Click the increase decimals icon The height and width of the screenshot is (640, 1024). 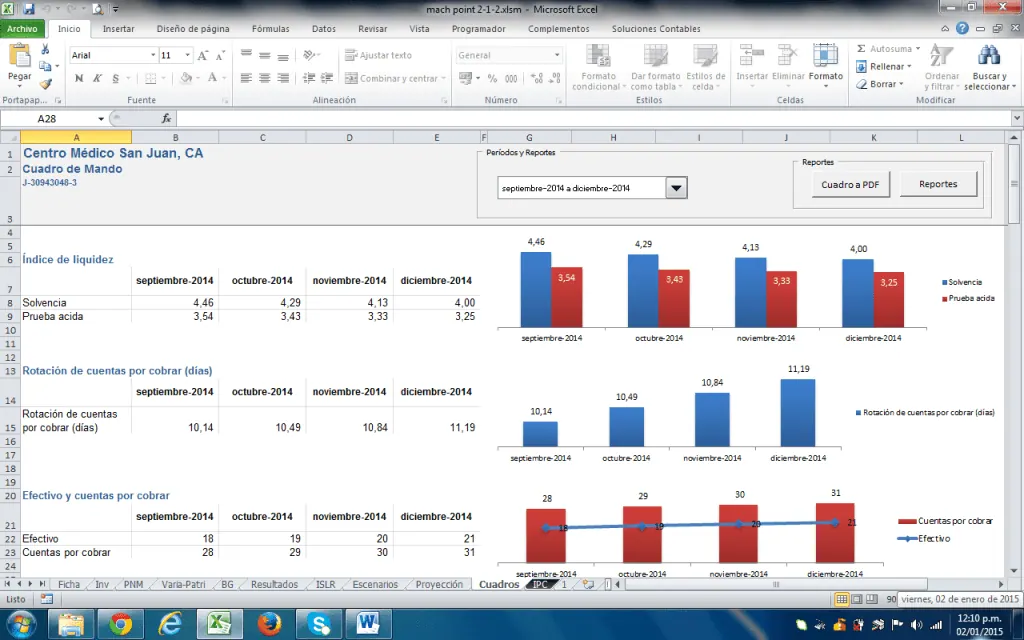537,78
